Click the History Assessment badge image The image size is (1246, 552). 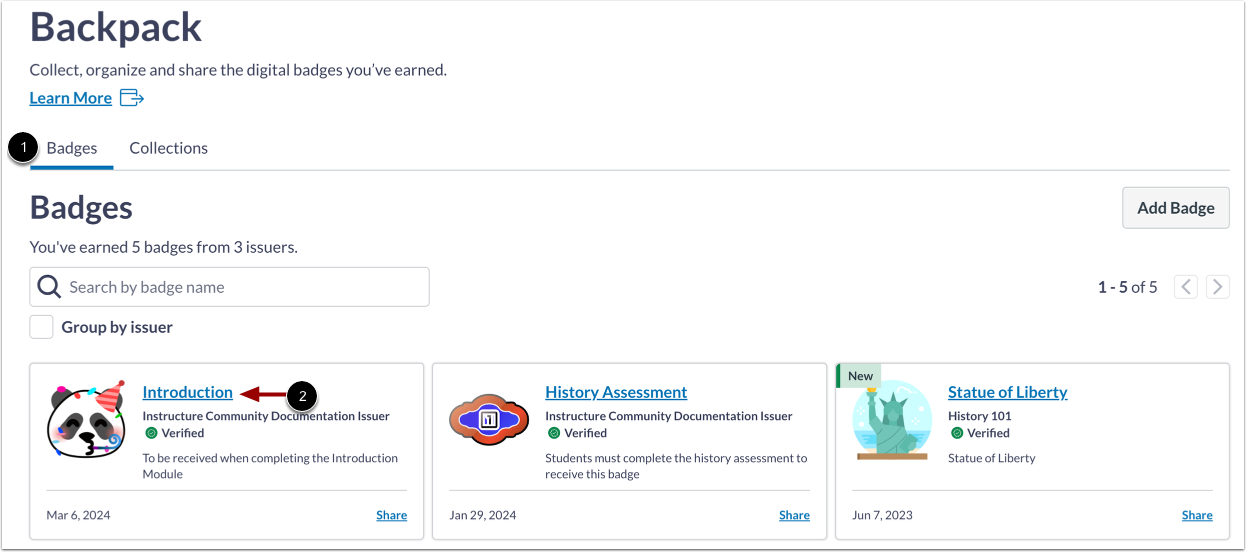tap(490, 420)
